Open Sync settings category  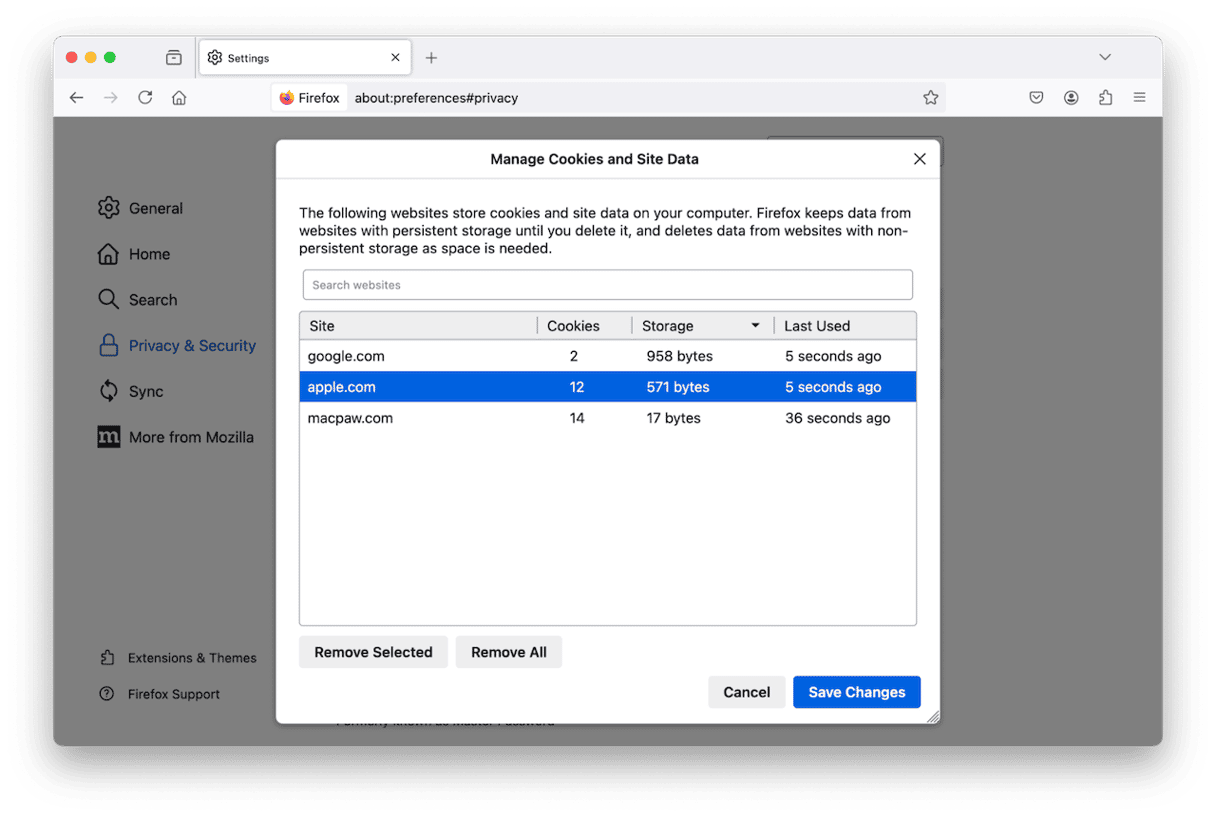tap(130, 392)
